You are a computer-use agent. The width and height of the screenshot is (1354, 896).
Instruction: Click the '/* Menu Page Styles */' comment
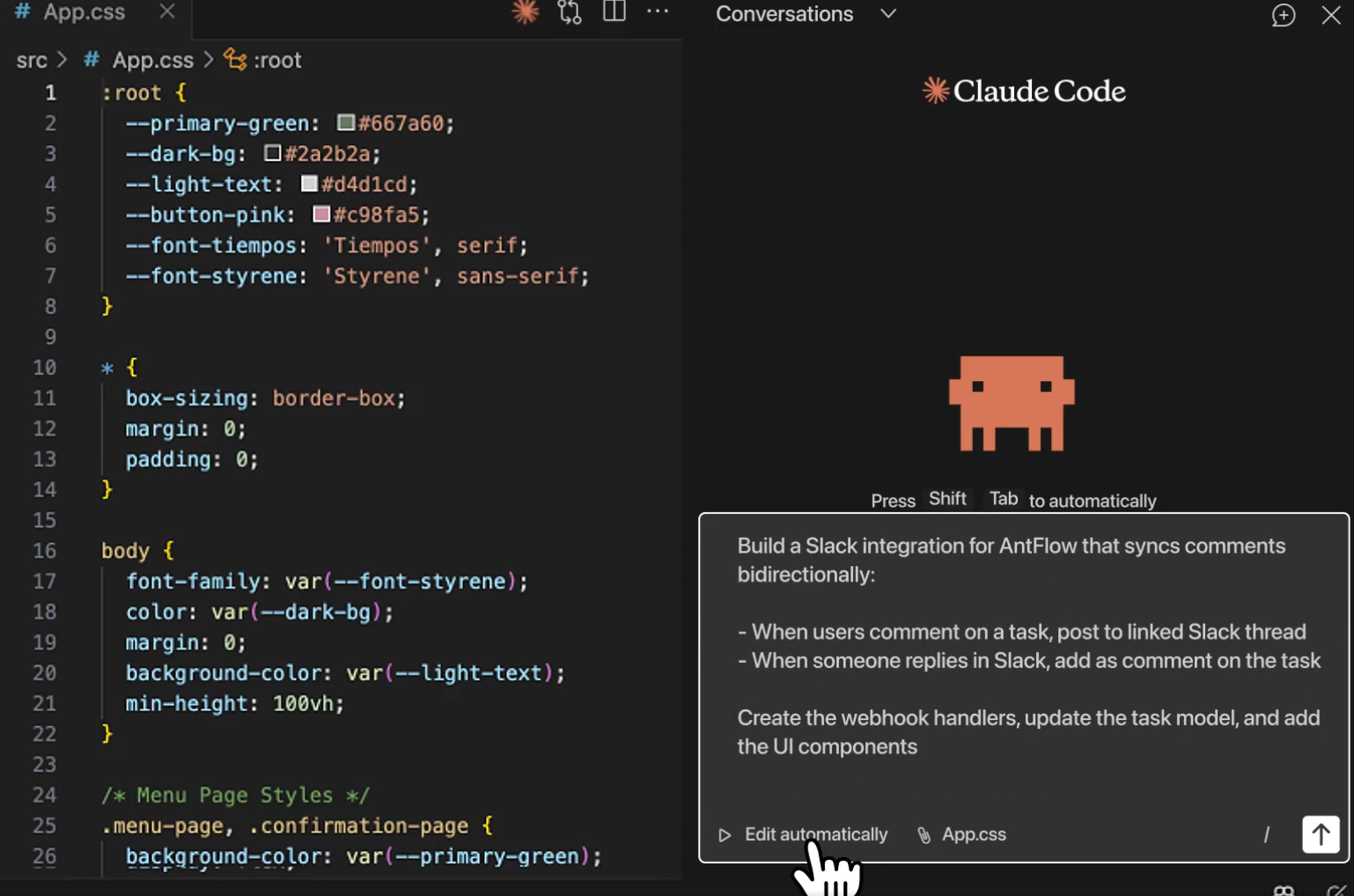pos(236,795)
